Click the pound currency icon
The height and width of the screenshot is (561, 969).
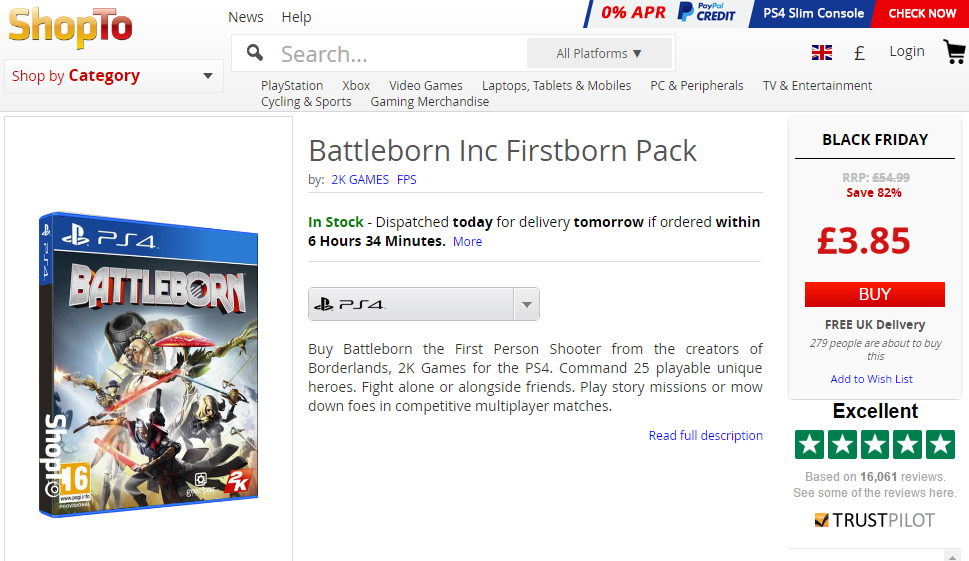pyautogui.click(x=859, y=53)
